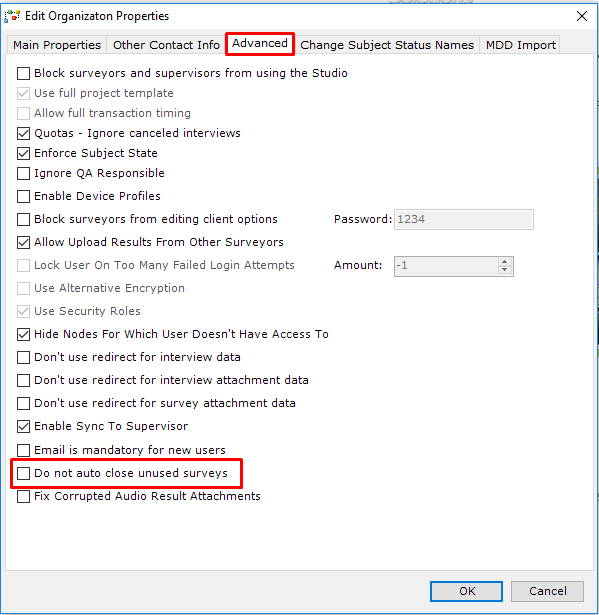
Task: Check Email is mandatory for new users
Action: pos(24,450)
